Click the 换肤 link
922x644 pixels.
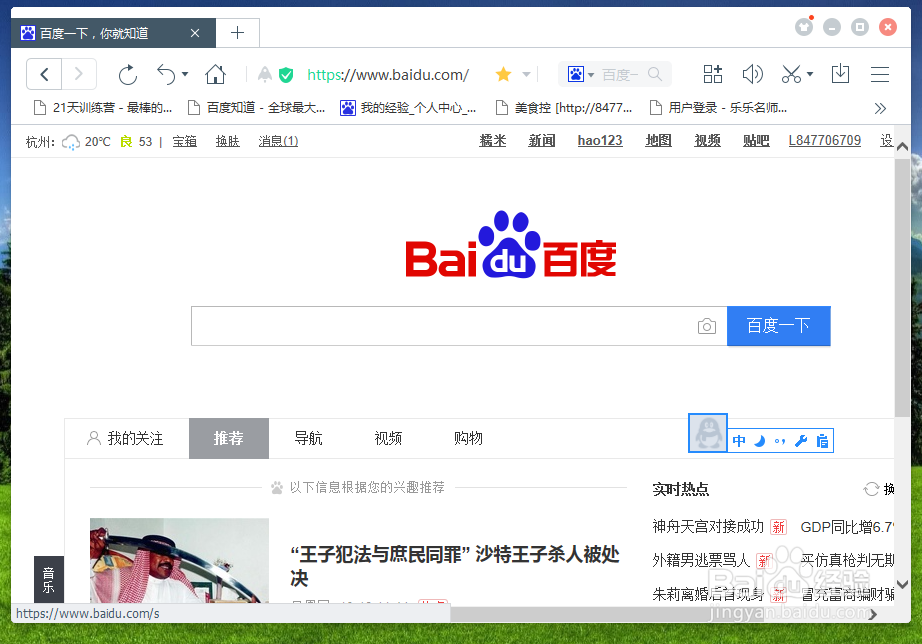click(228, 141)
